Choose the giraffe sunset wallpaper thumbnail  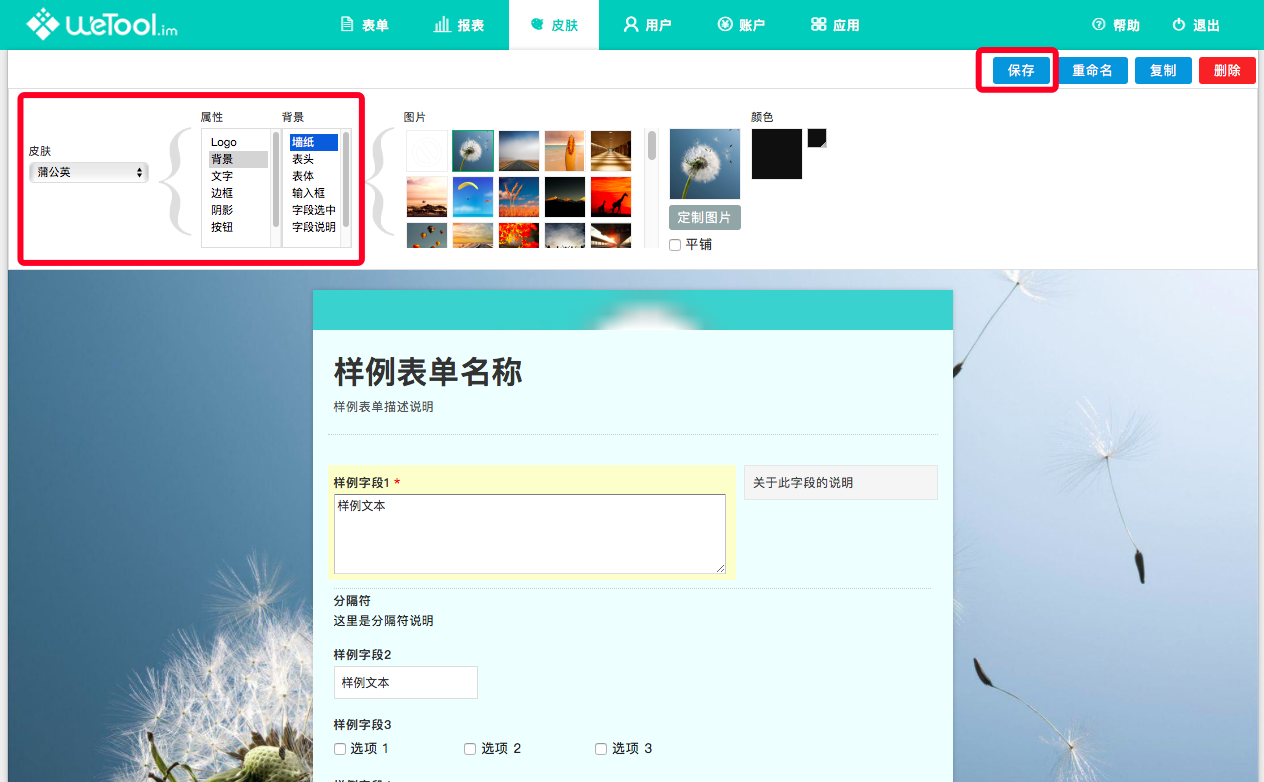611,197
